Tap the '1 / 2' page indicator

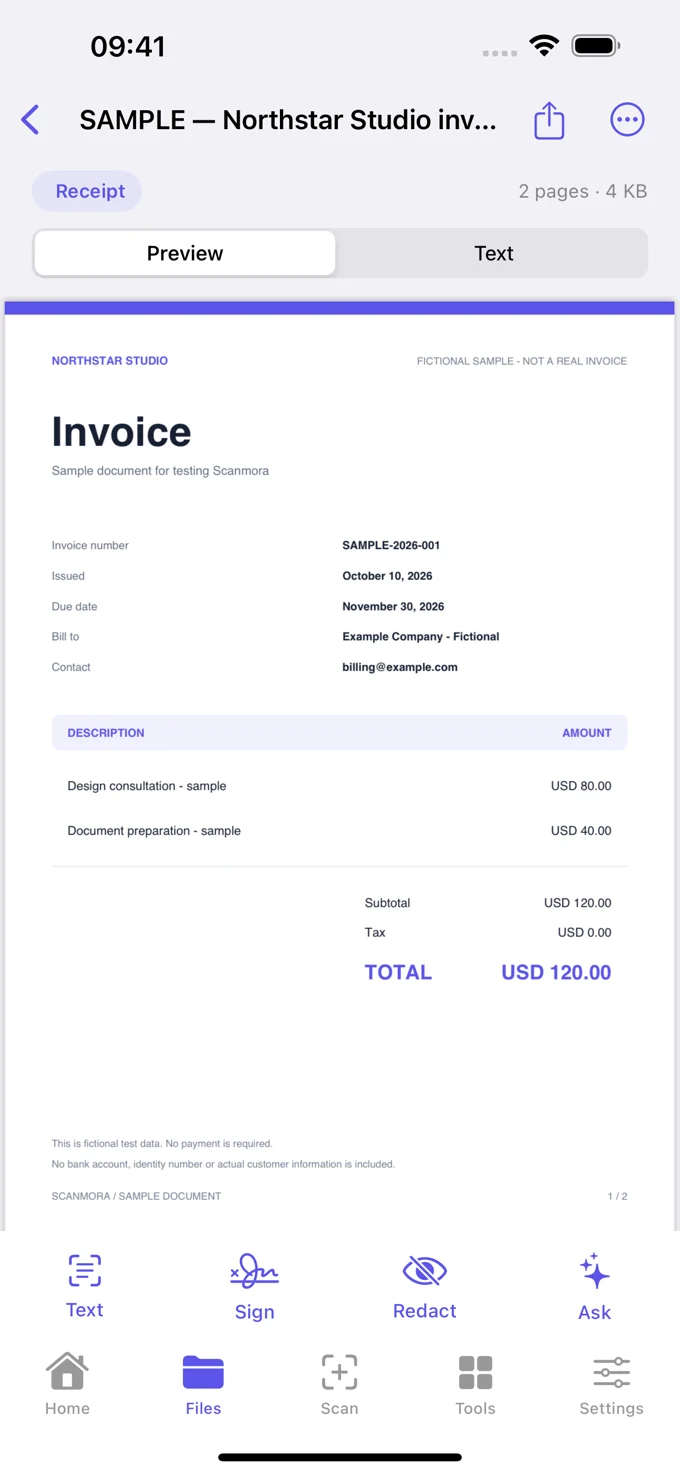[x=618, y=1196]
